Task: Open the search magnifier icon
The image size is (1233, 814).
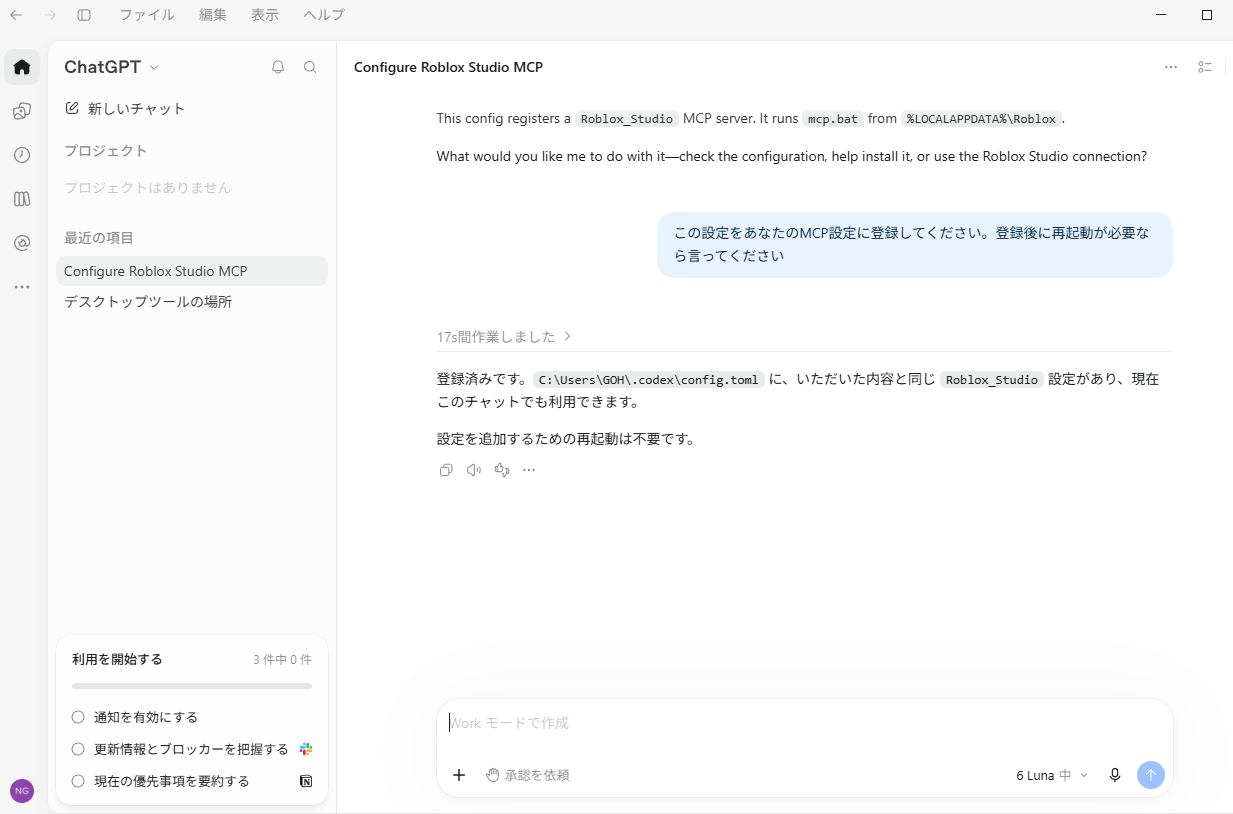Action: [310, 67]
